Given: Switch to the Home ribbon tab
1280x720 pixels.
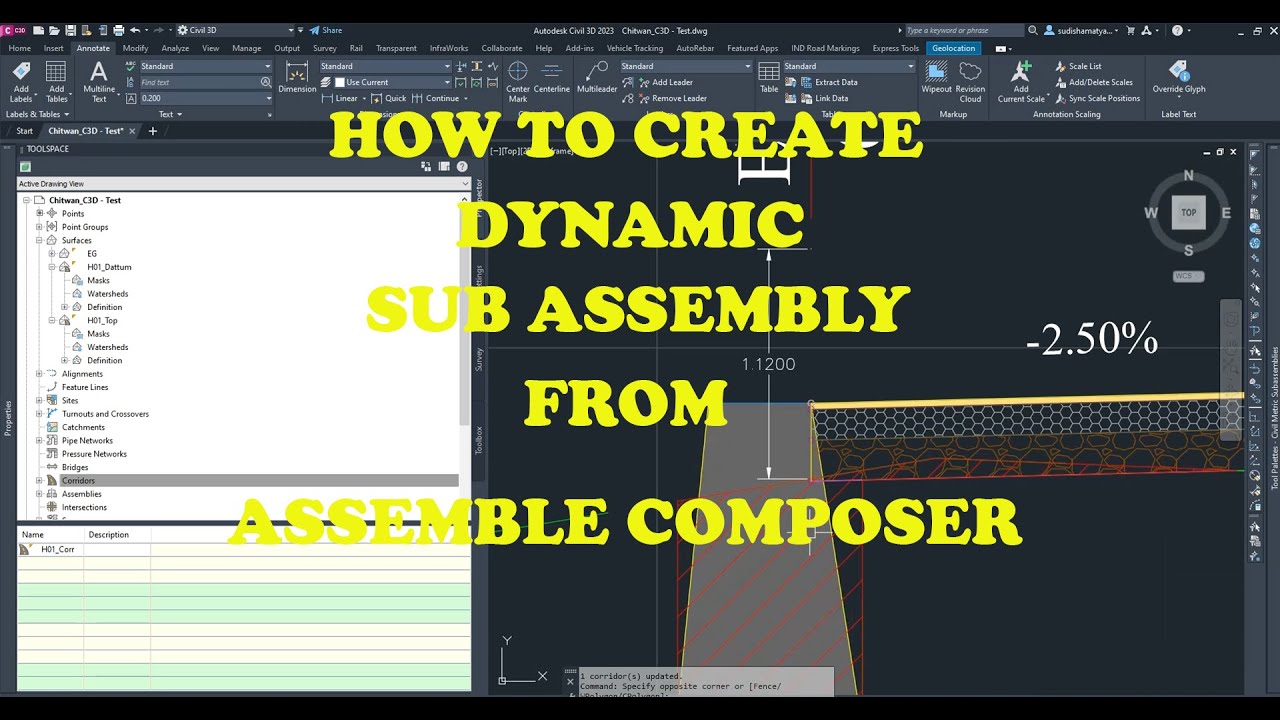Looking at the screenshot, I should pos(19,48).
